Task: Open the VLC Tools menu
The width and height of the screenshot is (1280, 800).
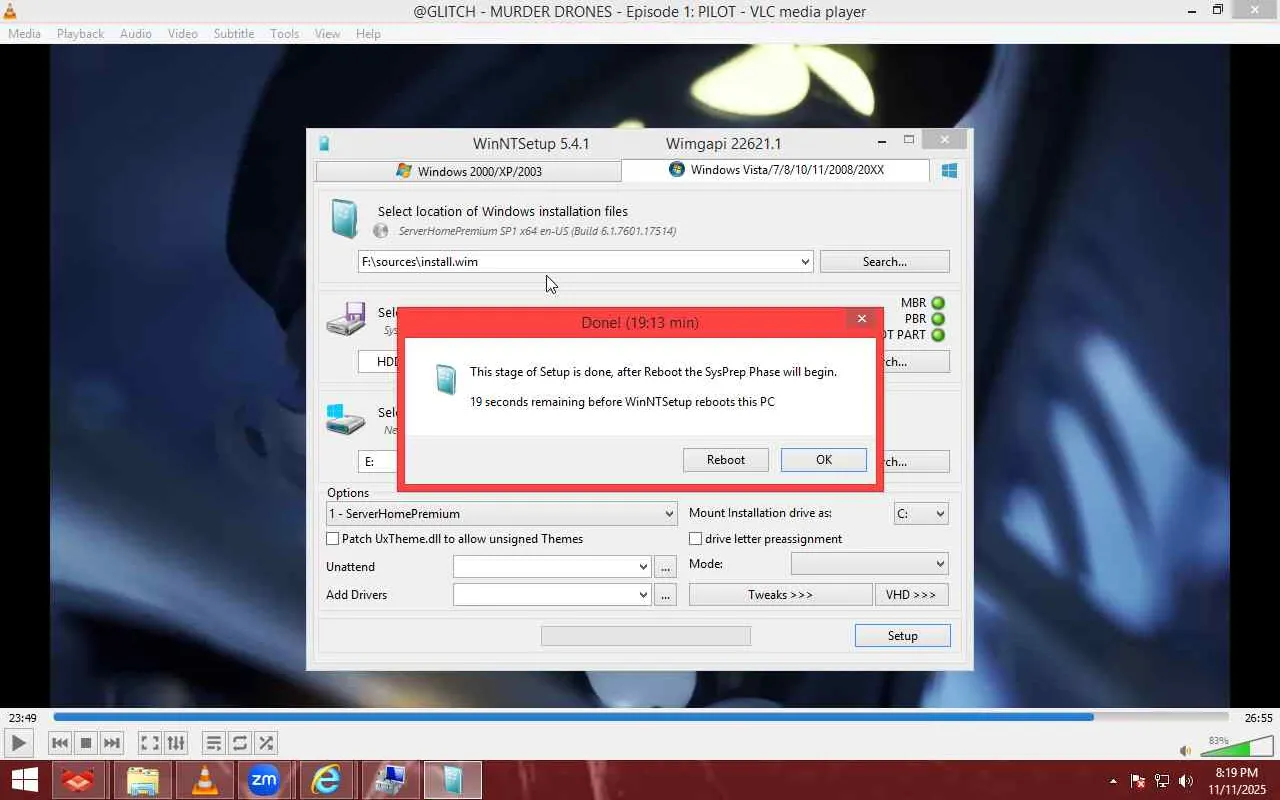Action: click(285, 33)
